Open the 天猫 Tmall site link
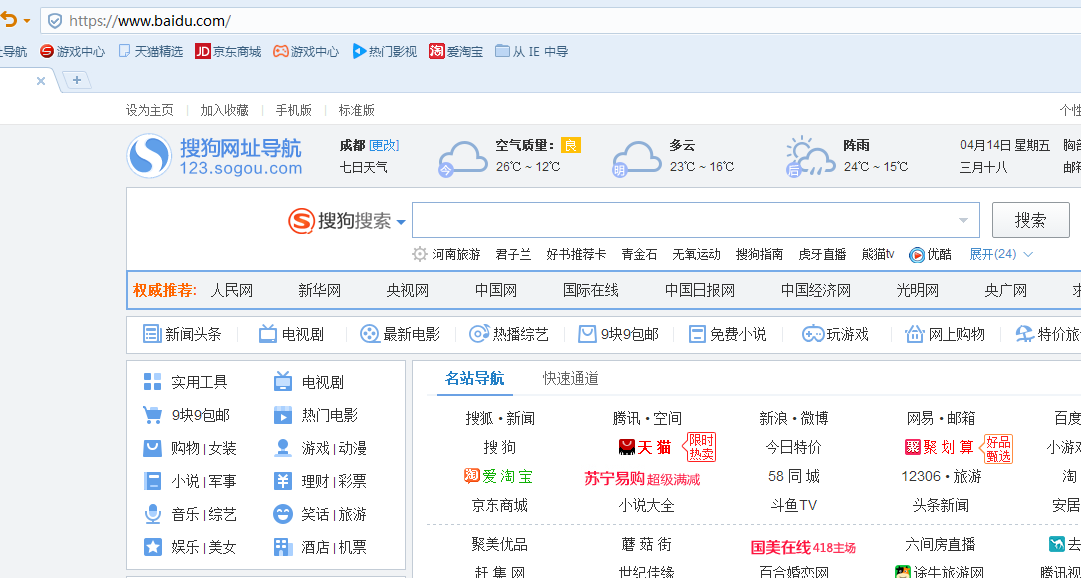 (645, 447)
